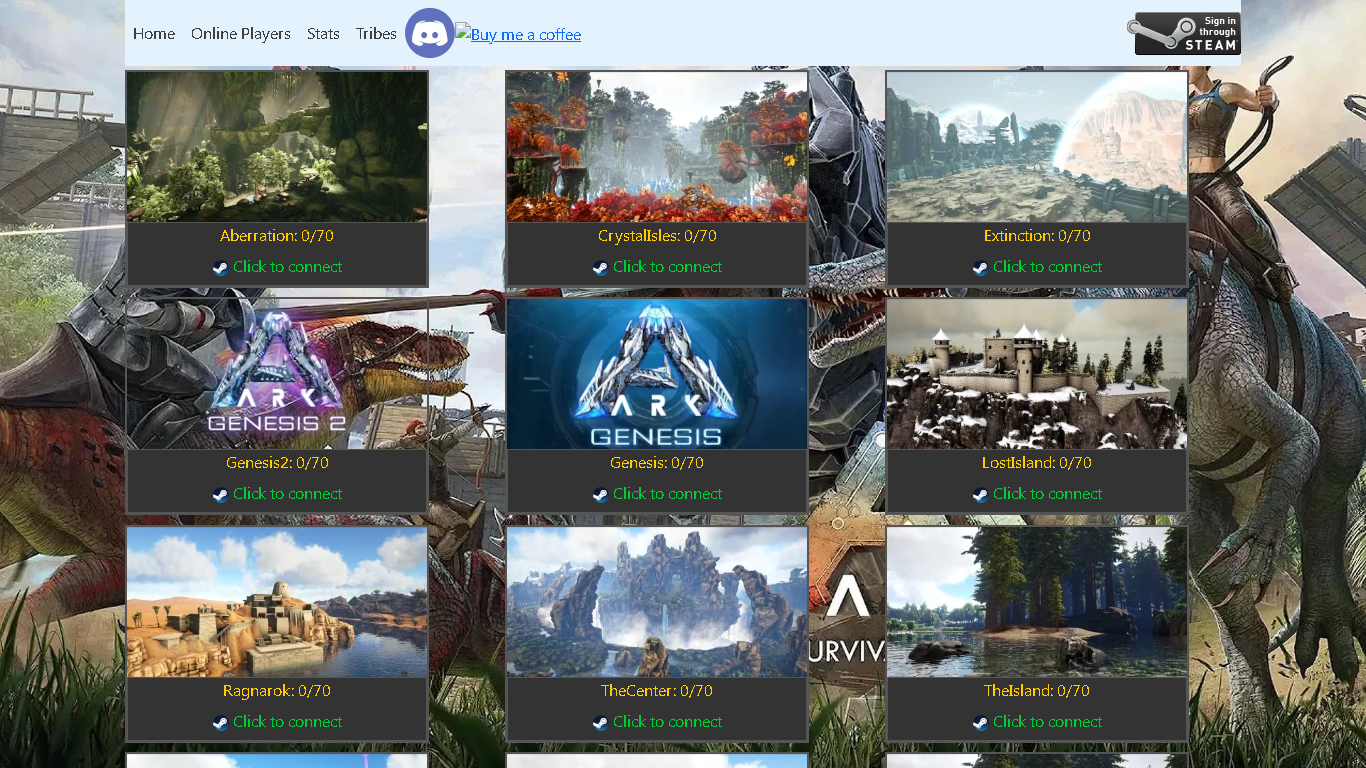Select the text Genesis2: 0/70

click(277, 463)
